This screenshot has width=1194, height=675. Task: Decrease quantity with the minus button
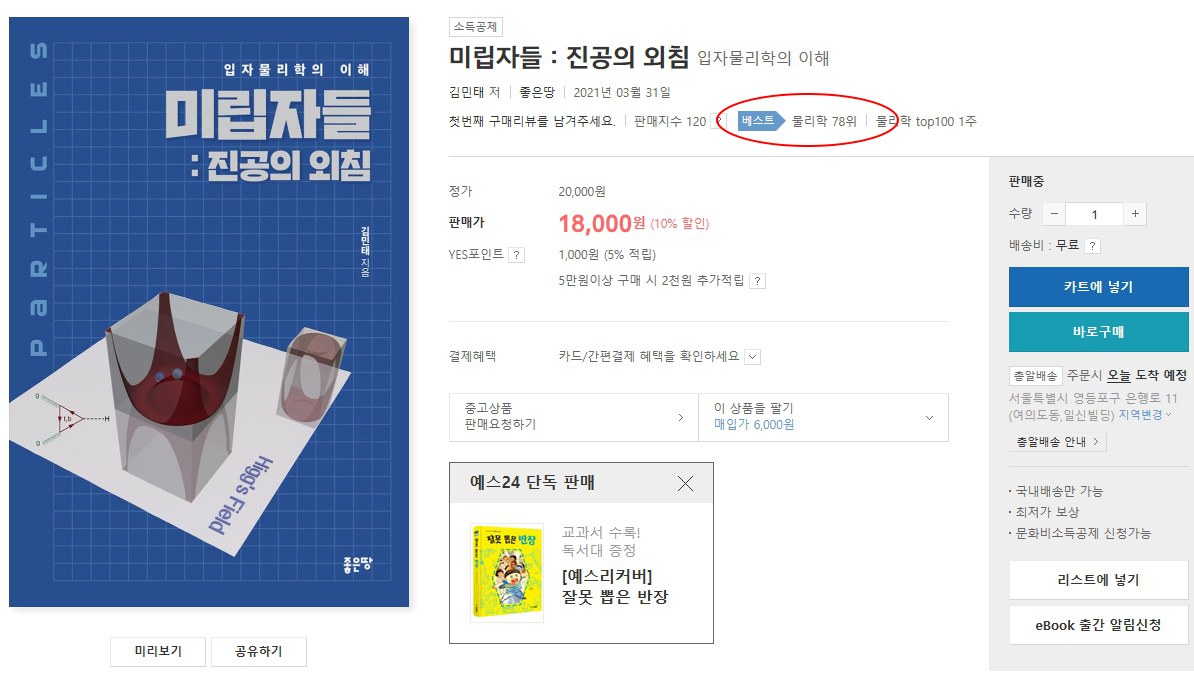click(x=1054, y=214)
